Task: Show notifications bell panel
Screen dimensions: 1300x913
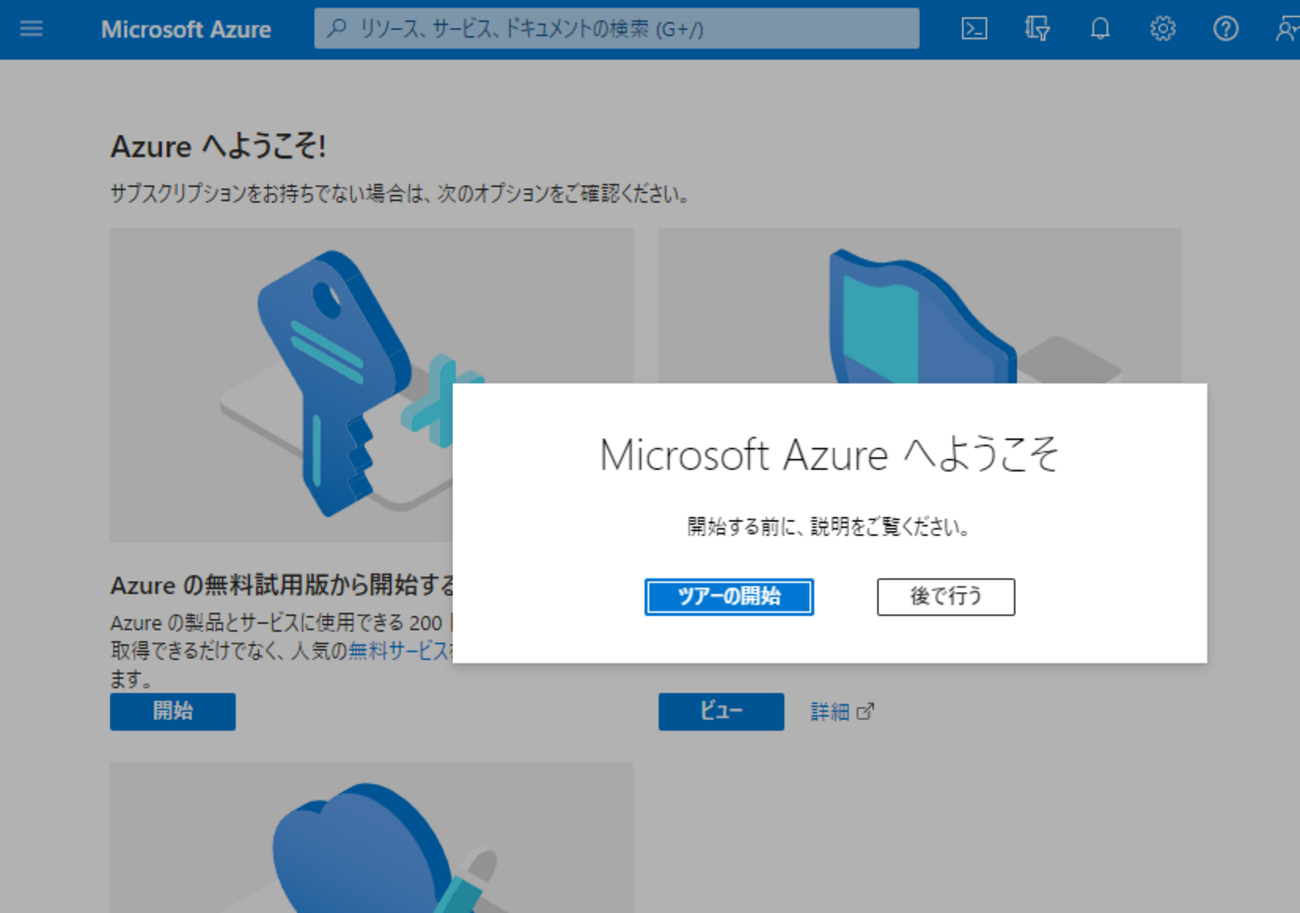Action: 1100,29
